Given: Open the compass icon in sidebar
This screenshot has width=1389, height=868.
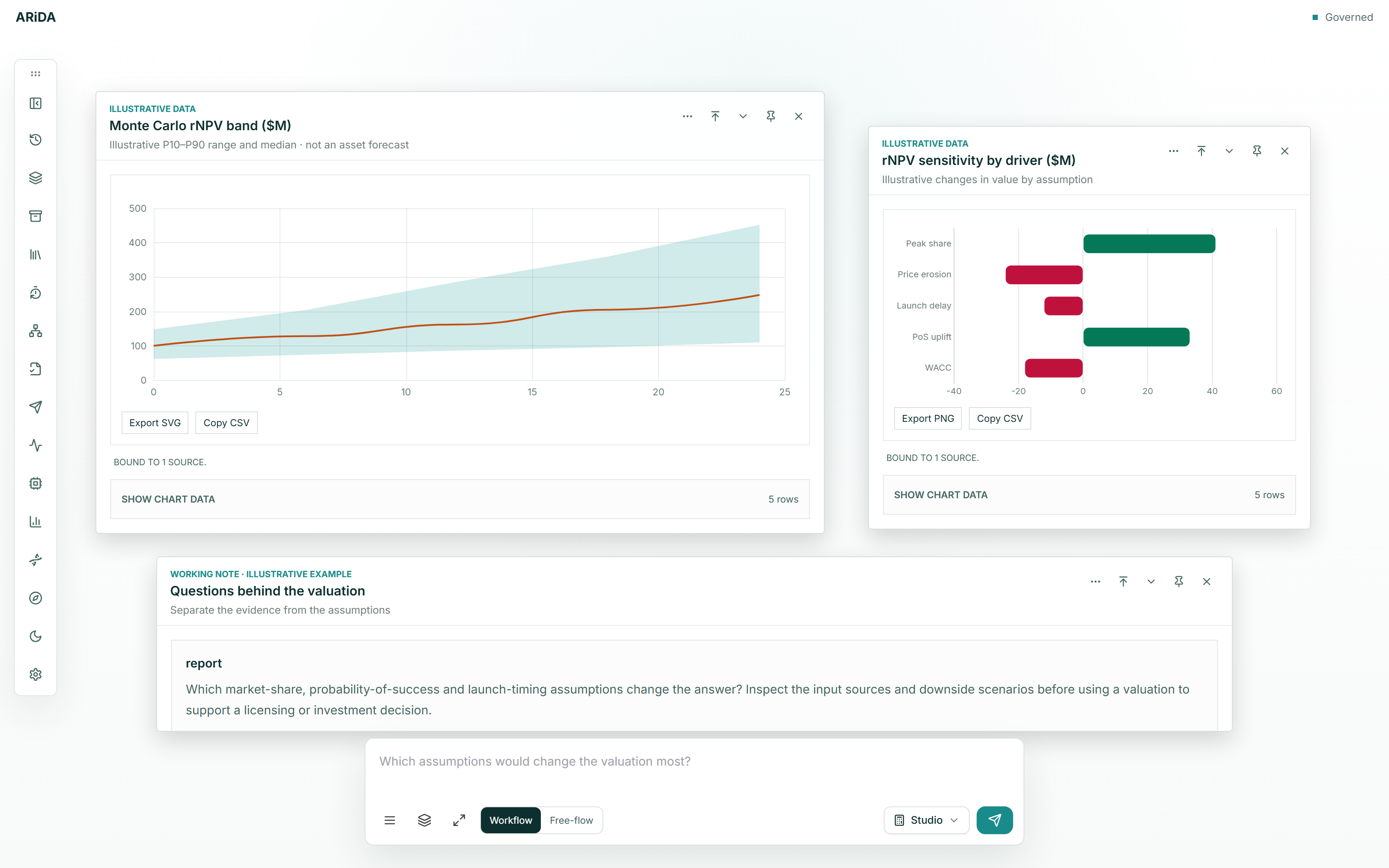Looking at the screenshot, I should point(36,598).
